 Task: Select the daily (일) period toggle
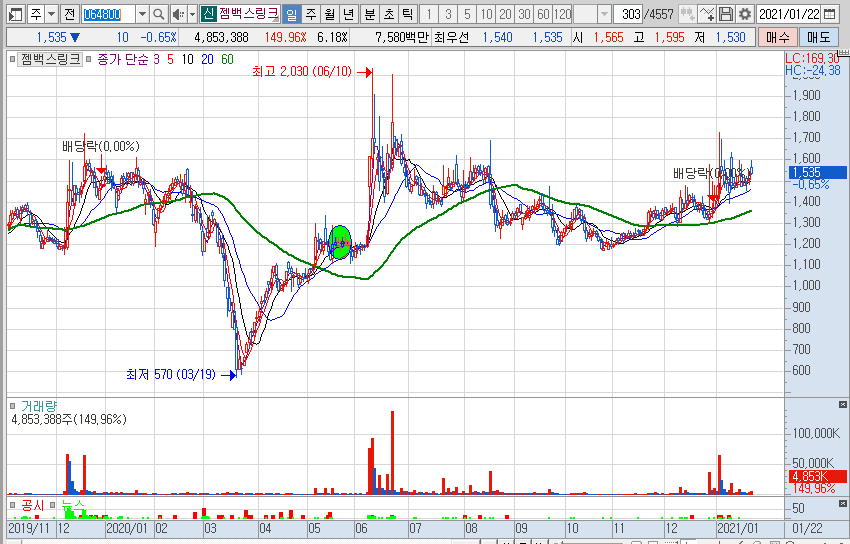(x=290, y=14)
